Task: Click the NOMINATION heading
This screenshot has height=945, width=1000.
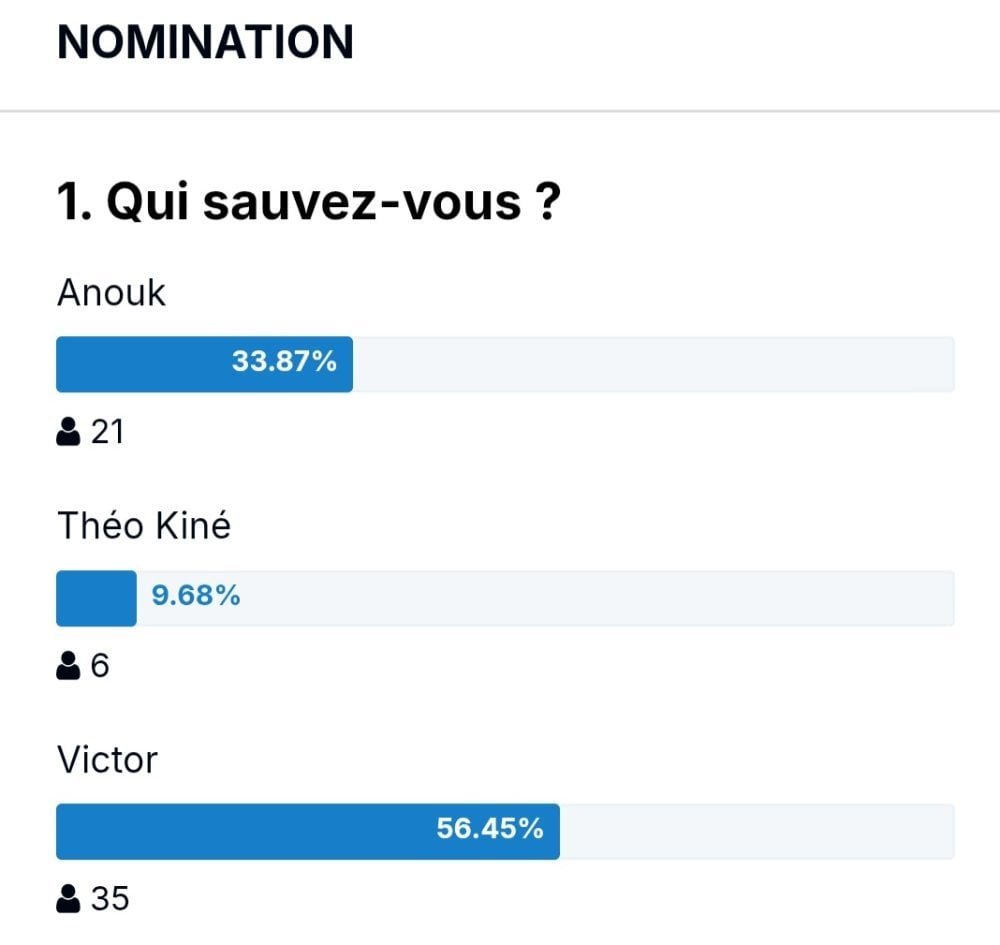Action: point(205,42)
